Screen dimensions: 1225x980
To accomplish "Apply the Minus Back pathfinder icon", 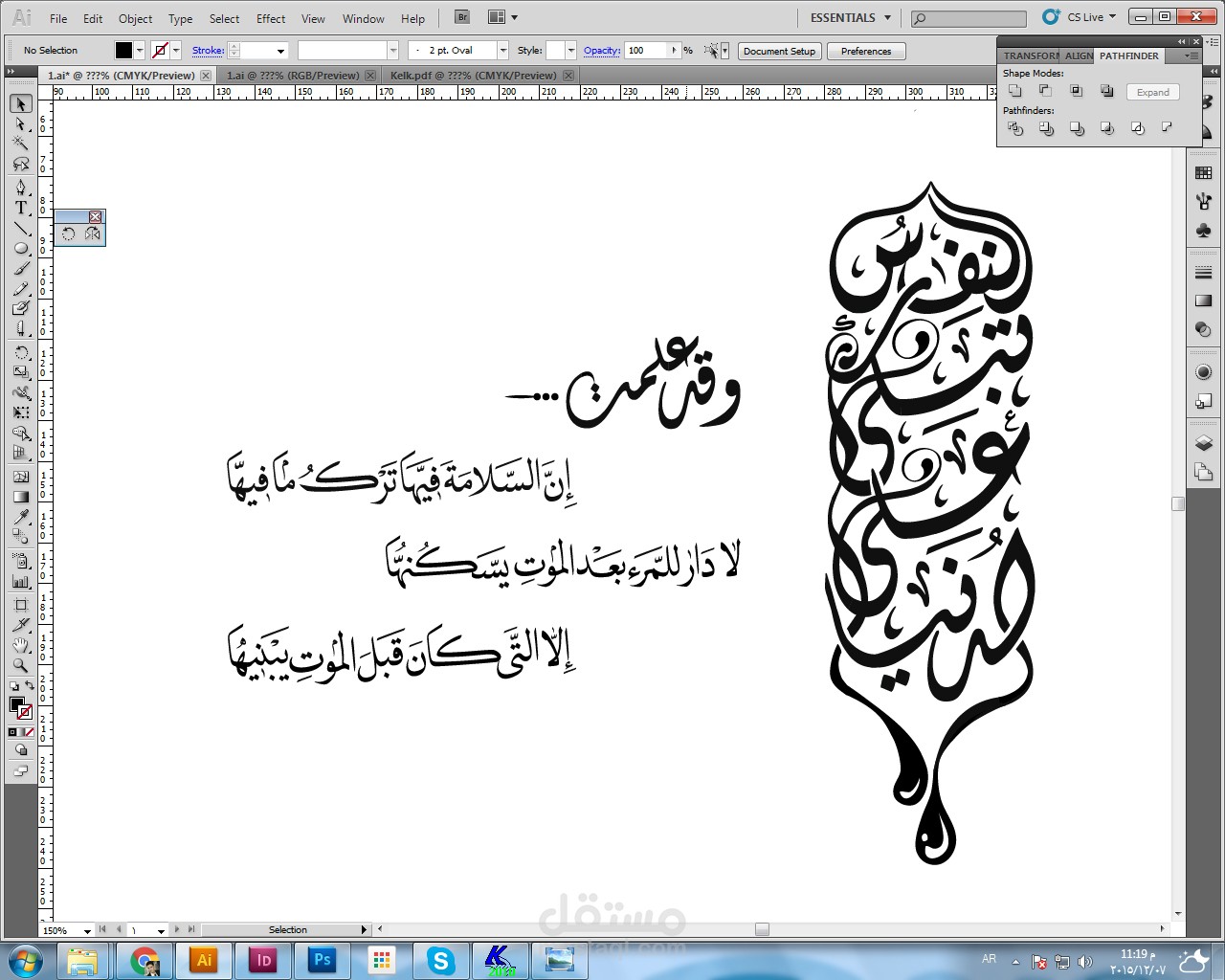I will coord(1168,128).
